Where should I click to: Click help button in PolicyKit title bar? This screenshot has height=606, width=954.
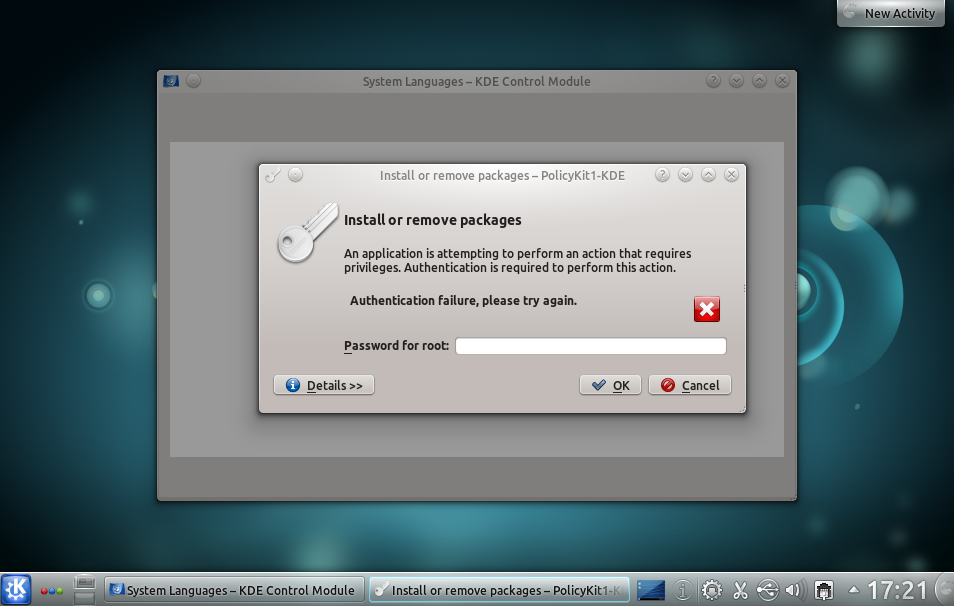coord(662,175)
